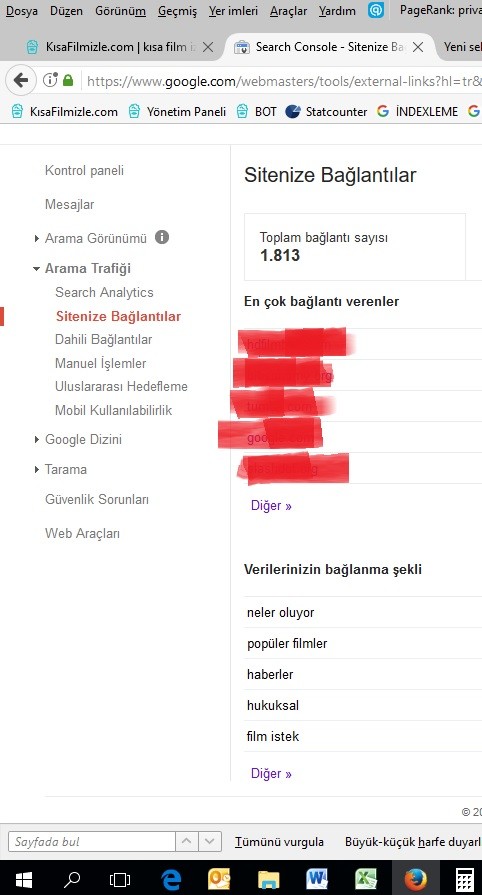
Task: Click the info icon beside Arama Görünümü
Action: tap(162, 237)
